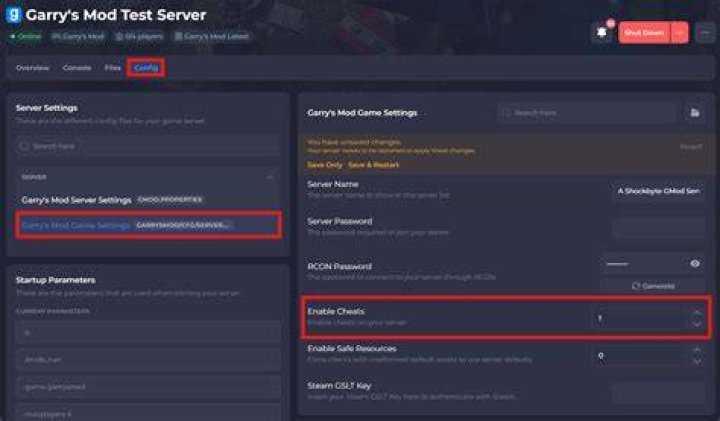Generate a new RCON password
Viewport: 720px width, 421px height.
pyautogui.click(x=652, y=286)
